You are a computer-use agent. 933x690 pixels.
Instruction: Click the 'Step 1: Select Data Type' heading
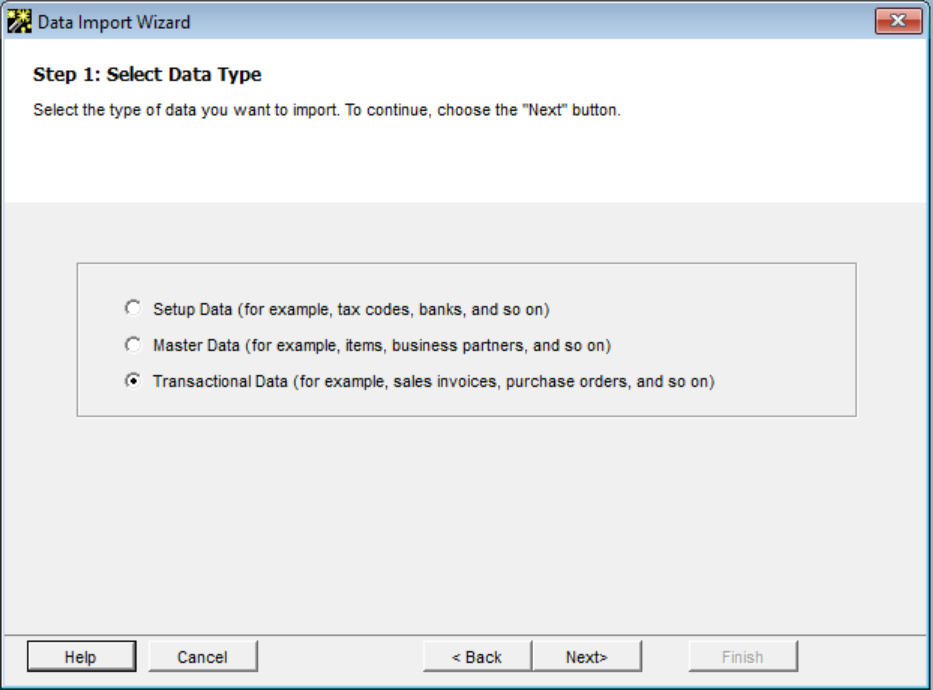click(147, 74)
